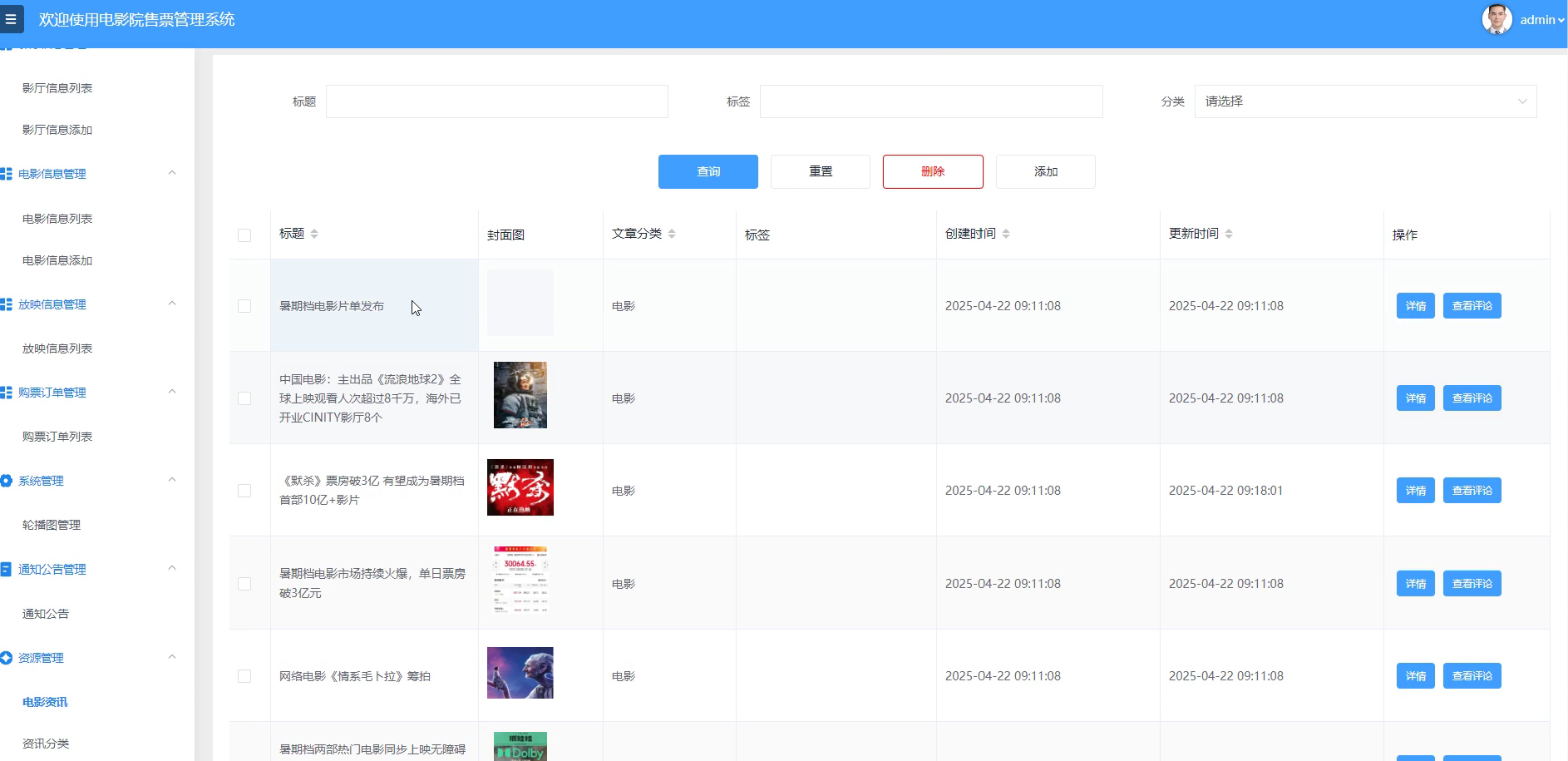The image size is (1568, 761).
Task: Open 查看评论 for 《默杀》 article
Action: pos(1472,491)
